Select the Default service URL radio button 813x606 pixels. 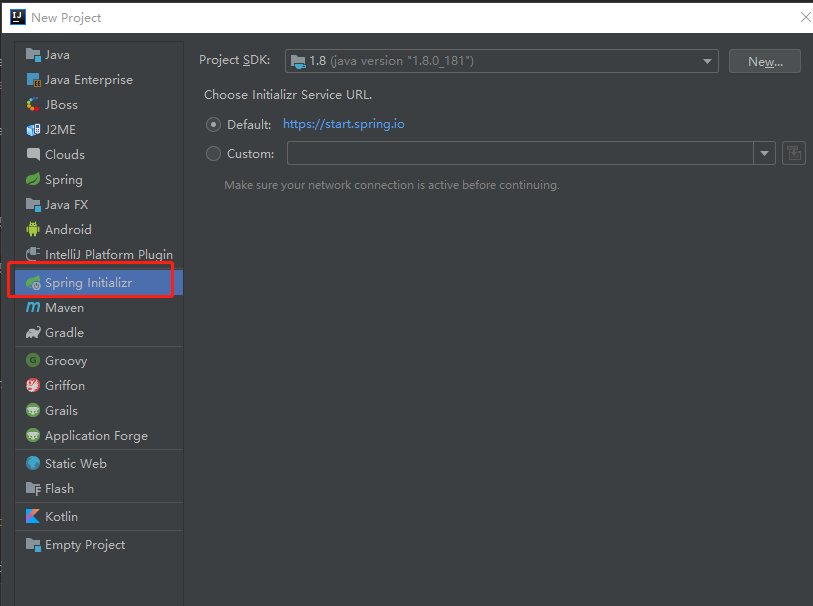213,124
